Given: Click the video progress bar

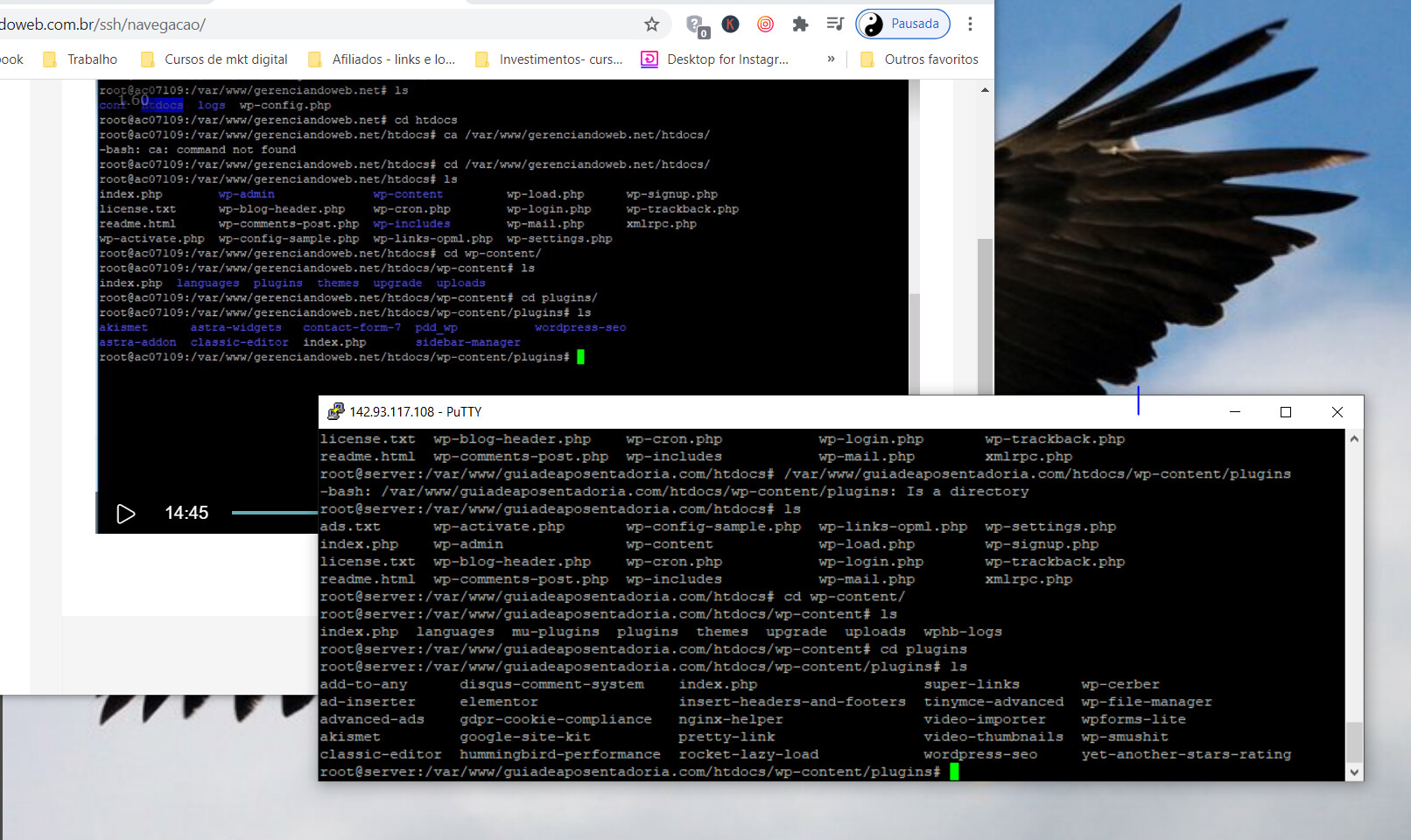Looking at the screenshot, I should pos(274,513).
